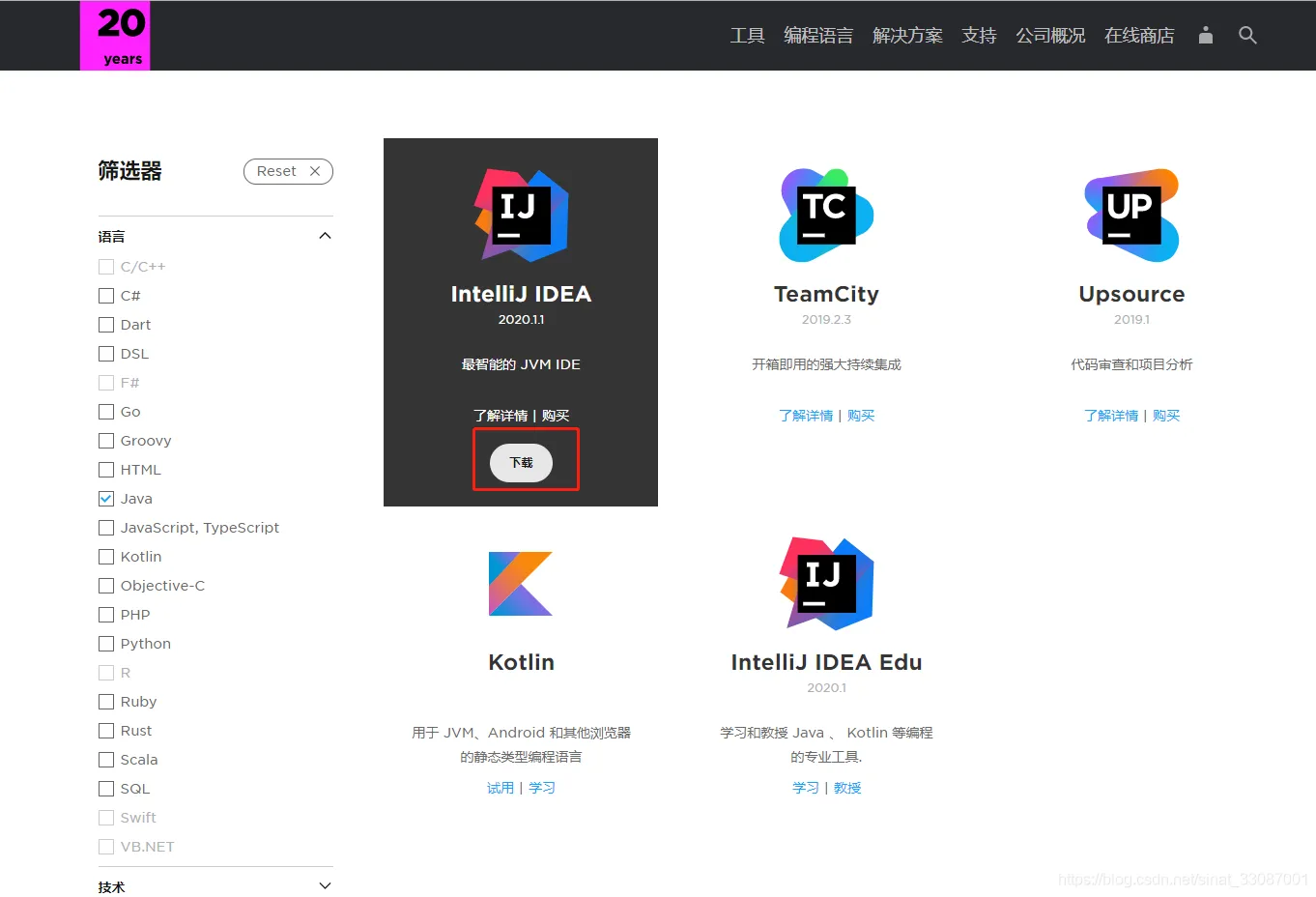The image size is (1316, 897).
Task: Tick the Swift checkbox
Action: pyautogui.click(x=106, y=818)
